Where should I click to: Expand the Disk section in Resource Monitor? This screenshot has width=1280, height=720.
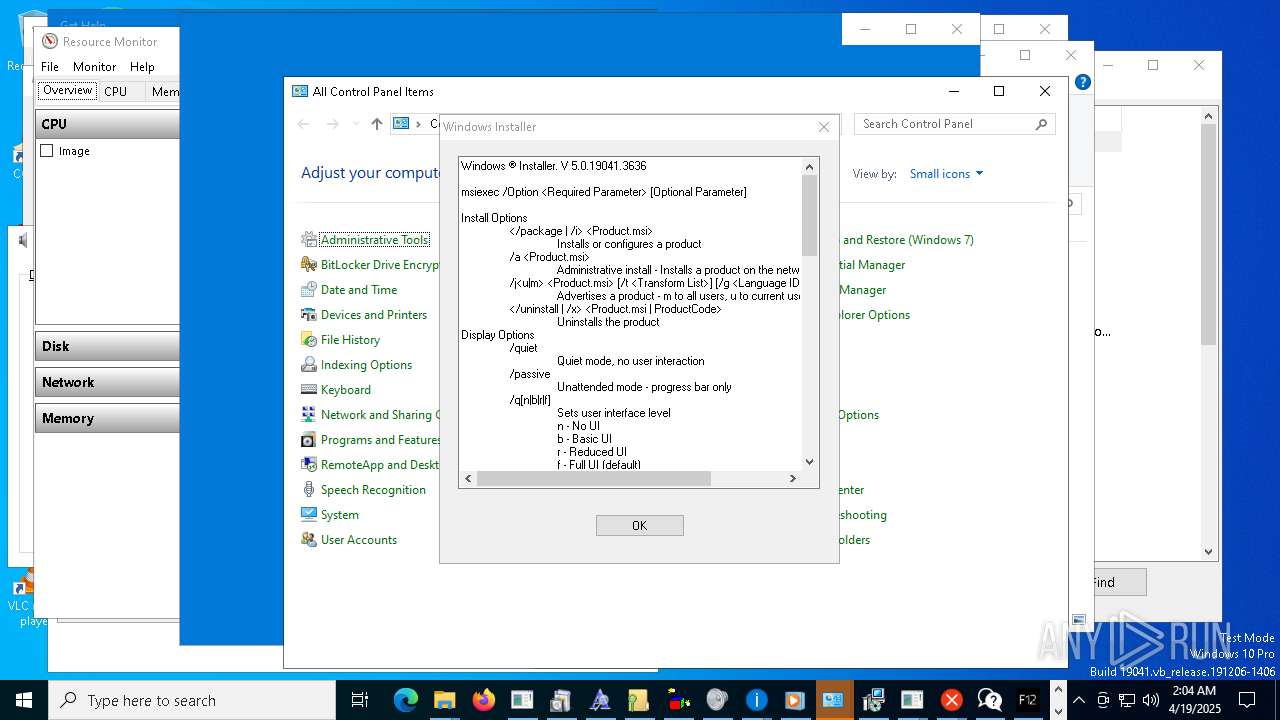(108, 346)
